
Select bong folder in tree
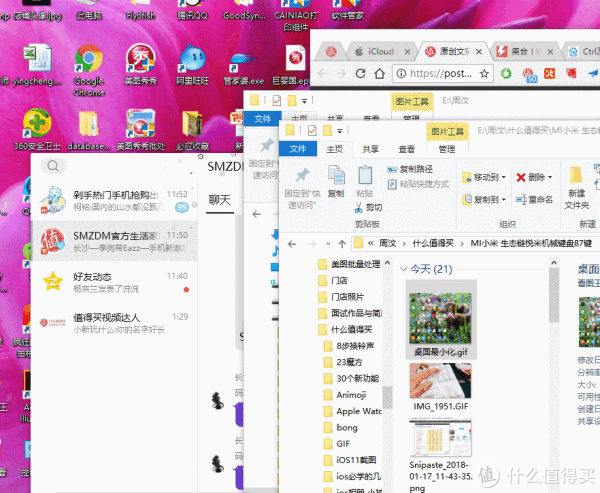[341, 428]
